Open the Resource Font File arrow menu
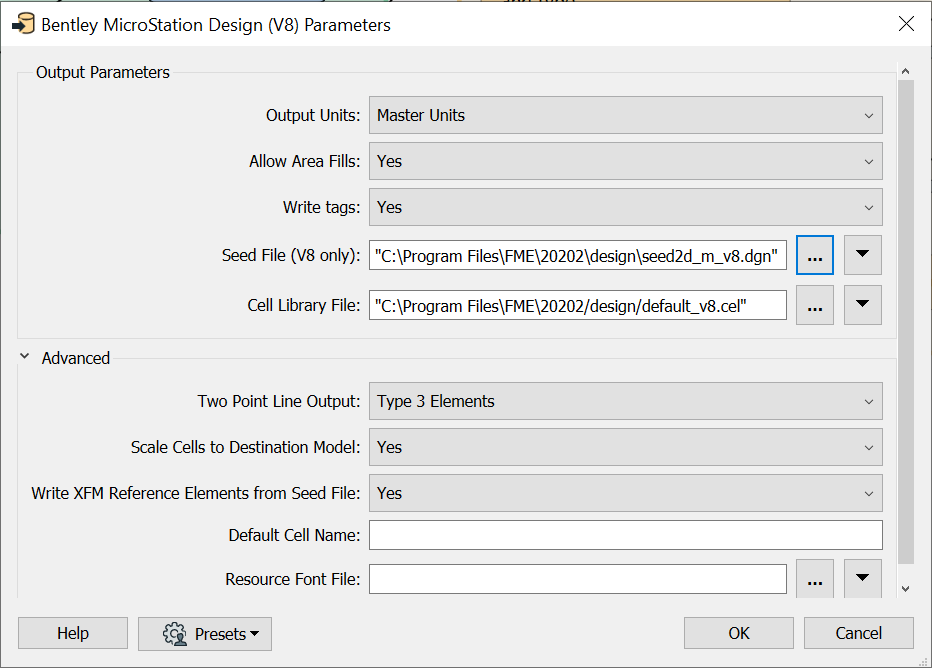Viewport: 932px width, 668px height. [862, 578]
